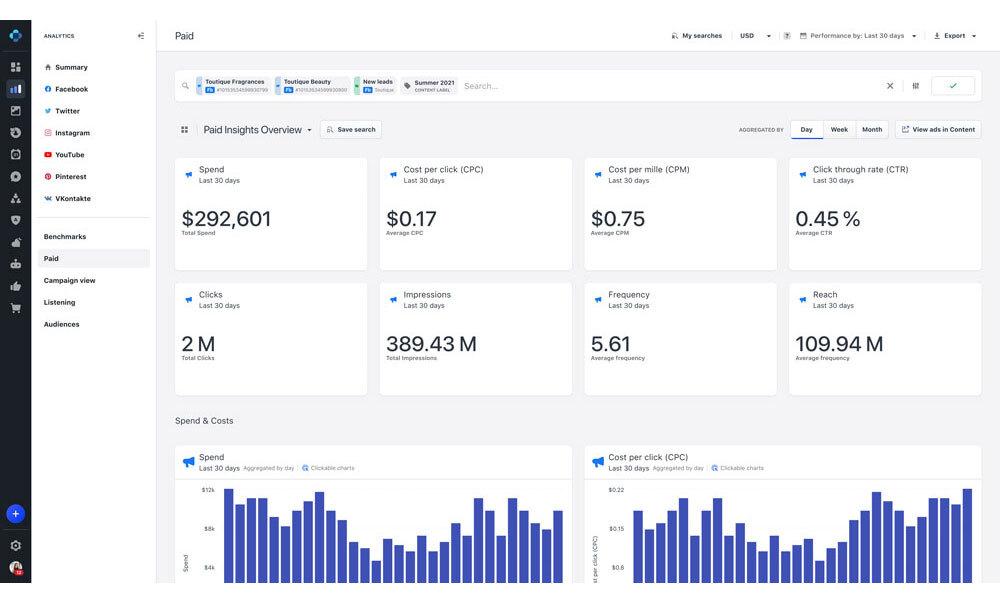The height and width of the screenshot is (603, 1000).
Task: Open settings gear in left rail
Action: pos(15,546)
